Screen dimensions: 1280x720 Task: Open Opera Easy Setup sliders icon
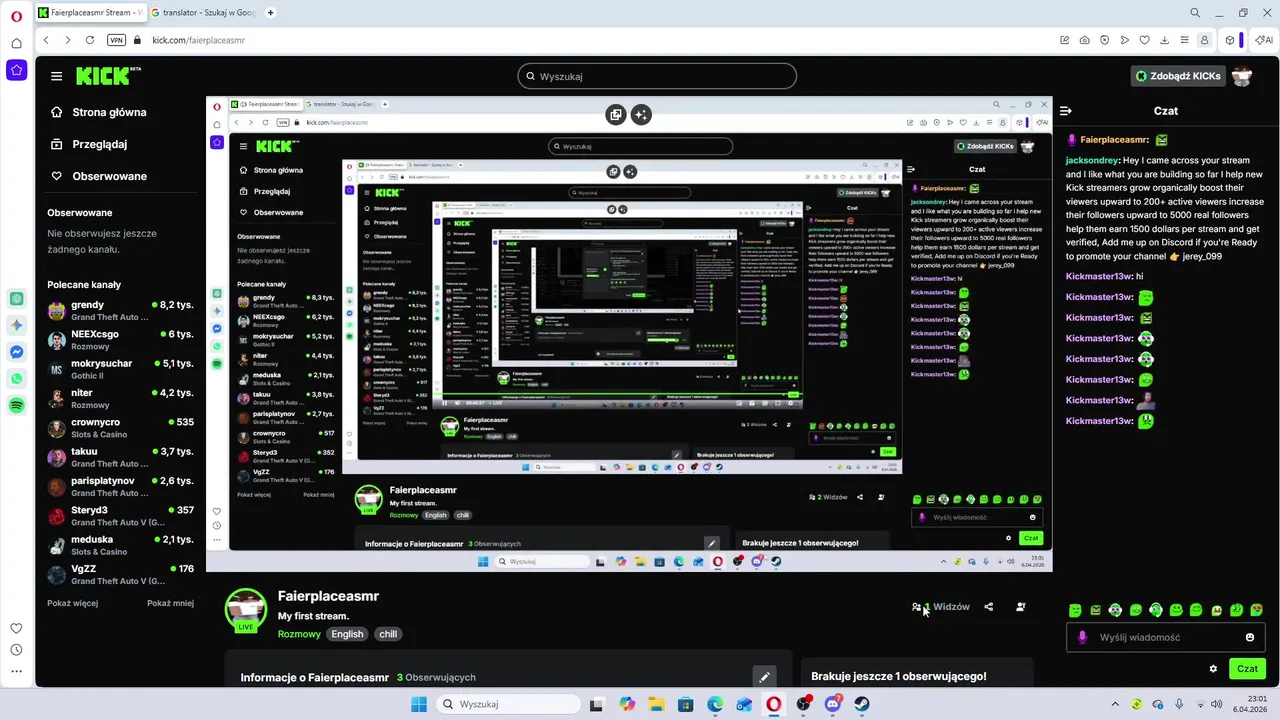click(x=1184, y=40)
